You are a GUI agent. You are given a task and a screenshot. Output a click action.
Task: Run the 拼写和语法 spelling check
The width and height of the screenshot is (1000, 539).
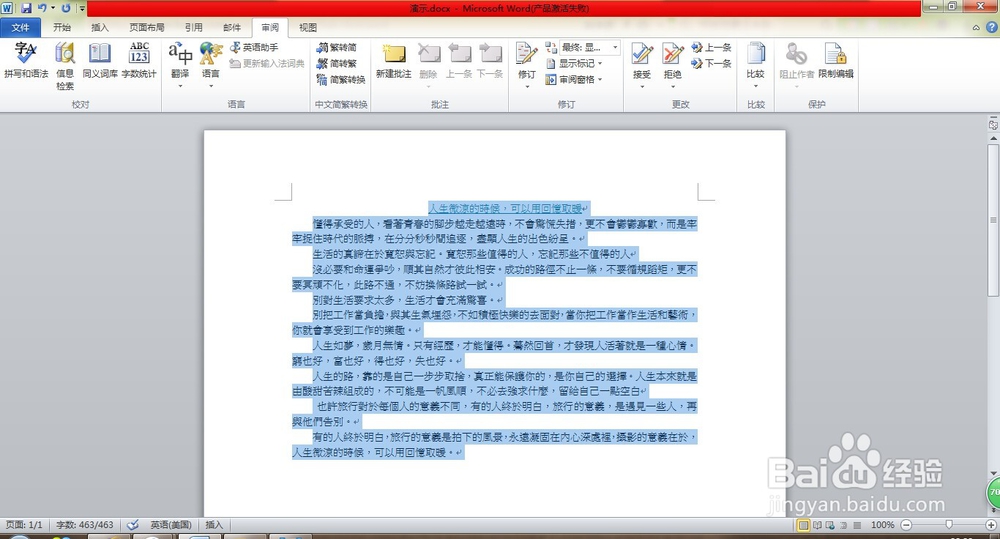pyautogui.click(x=26, y=61)
